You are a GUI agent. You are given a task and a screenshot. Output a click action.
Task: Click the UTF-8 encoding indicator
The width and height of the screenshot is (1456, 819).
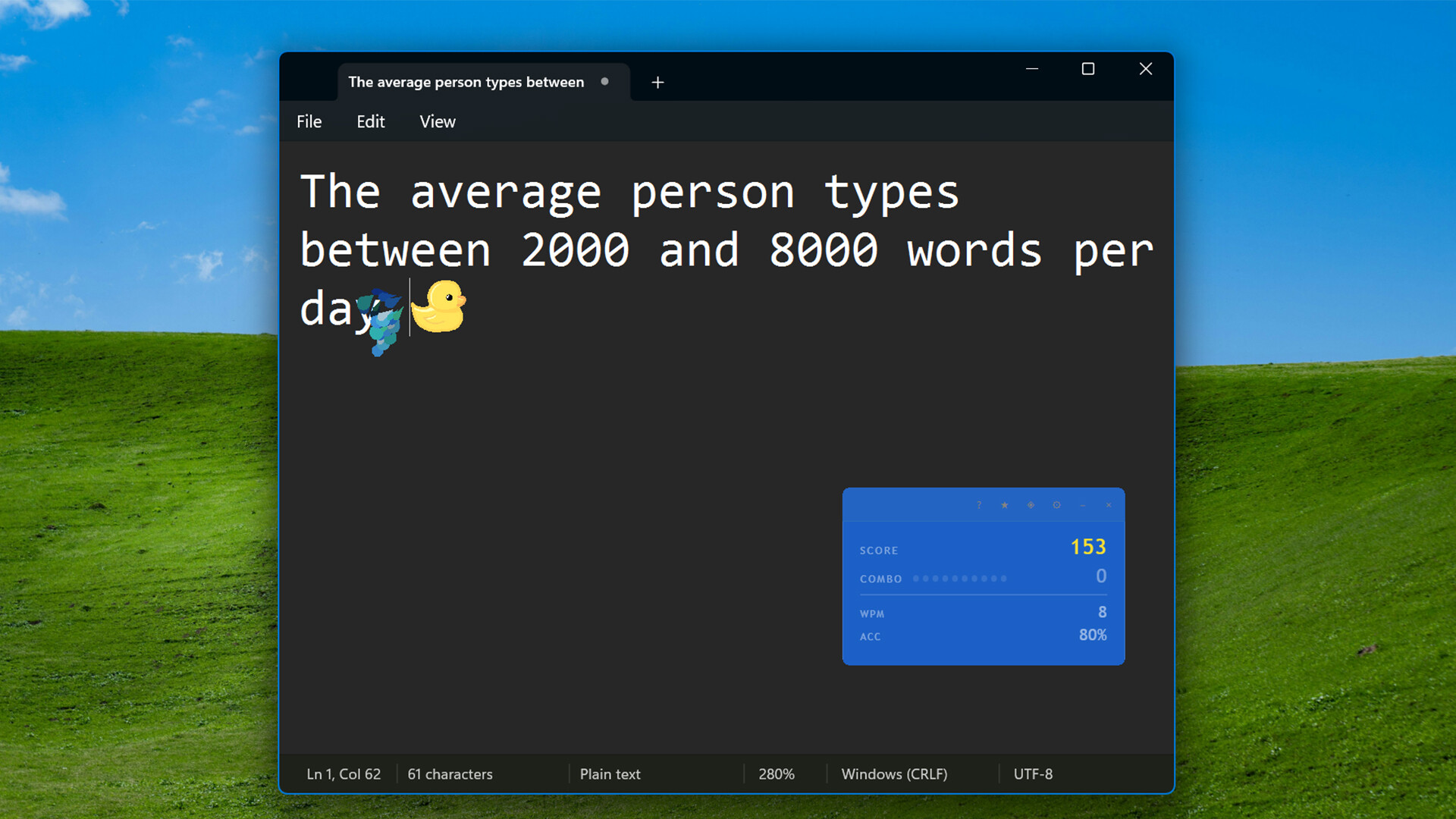1033,774
